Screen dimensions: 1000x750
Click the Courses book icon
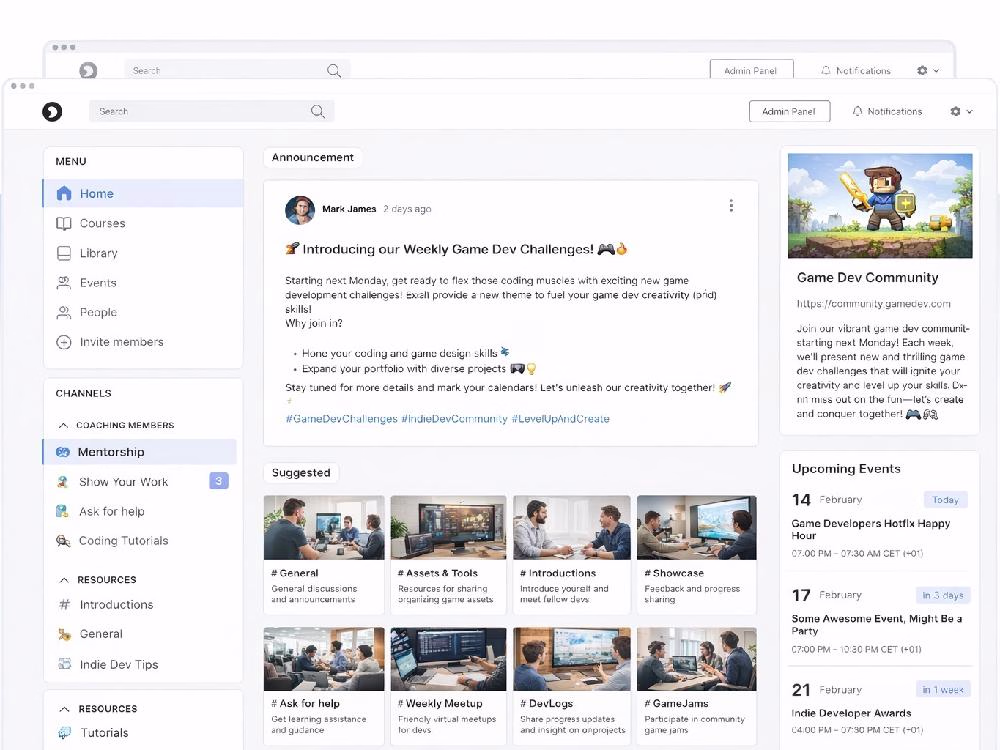pyautogui.click(x=64, y=223)
